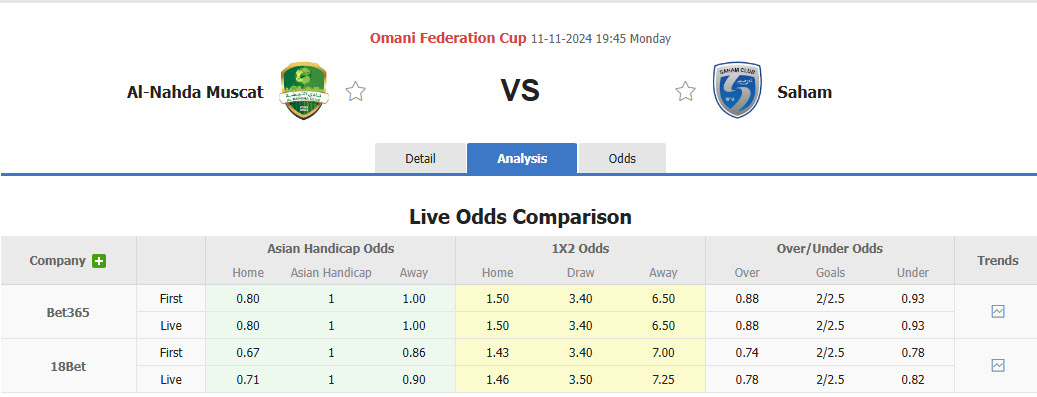This screenshot has width=1037, height=397.
Task: Select the Analysis tab
Action: (x=522, y=158)
